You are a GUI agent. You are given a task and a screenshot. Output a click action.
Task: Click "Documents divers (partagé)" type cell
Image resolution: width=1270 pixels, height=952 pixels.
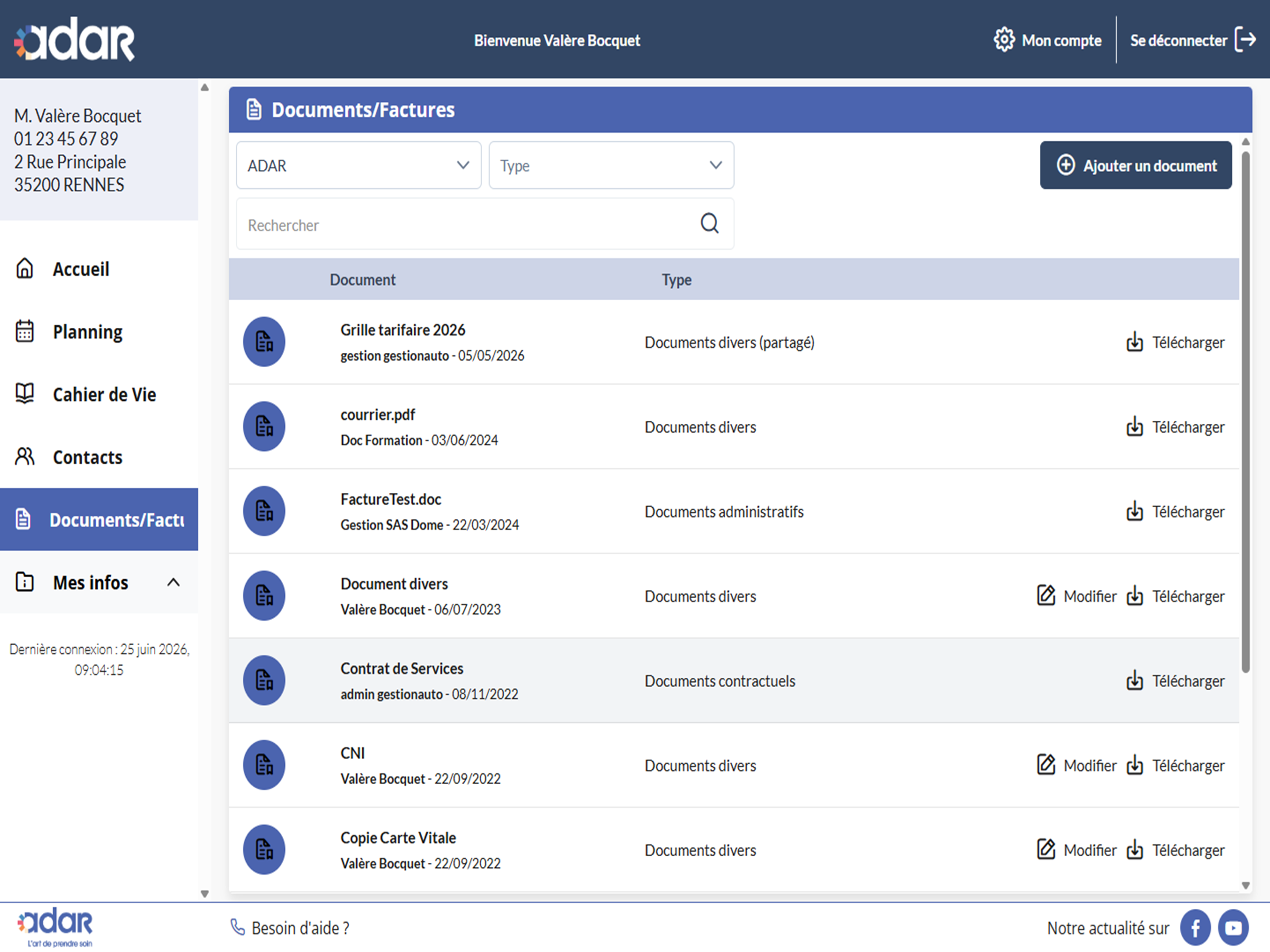[x=729, y=342]
